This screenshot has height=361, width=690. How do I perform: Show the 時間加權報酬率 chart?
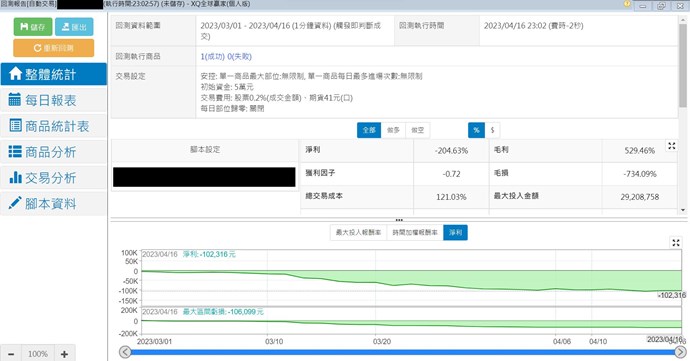pyautogui.click(x=415, y=232)
